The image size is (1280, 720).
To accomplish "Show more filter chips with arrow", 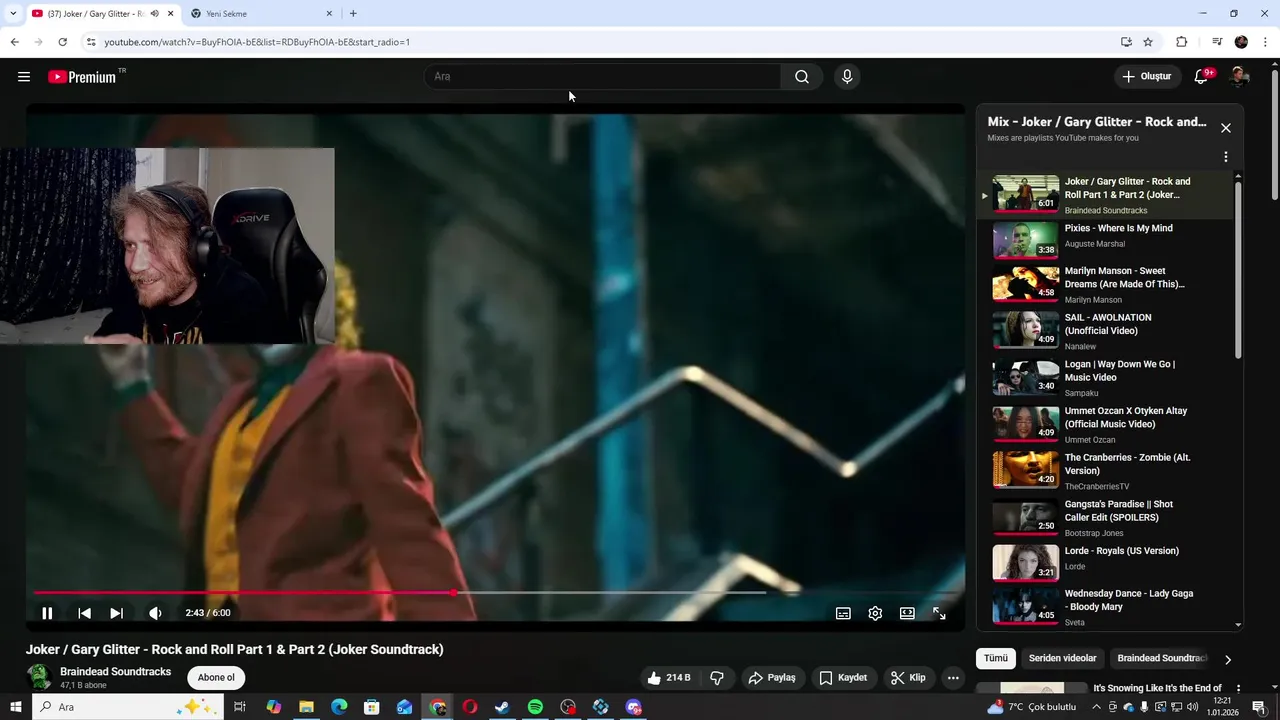I will coord(1228,659).
